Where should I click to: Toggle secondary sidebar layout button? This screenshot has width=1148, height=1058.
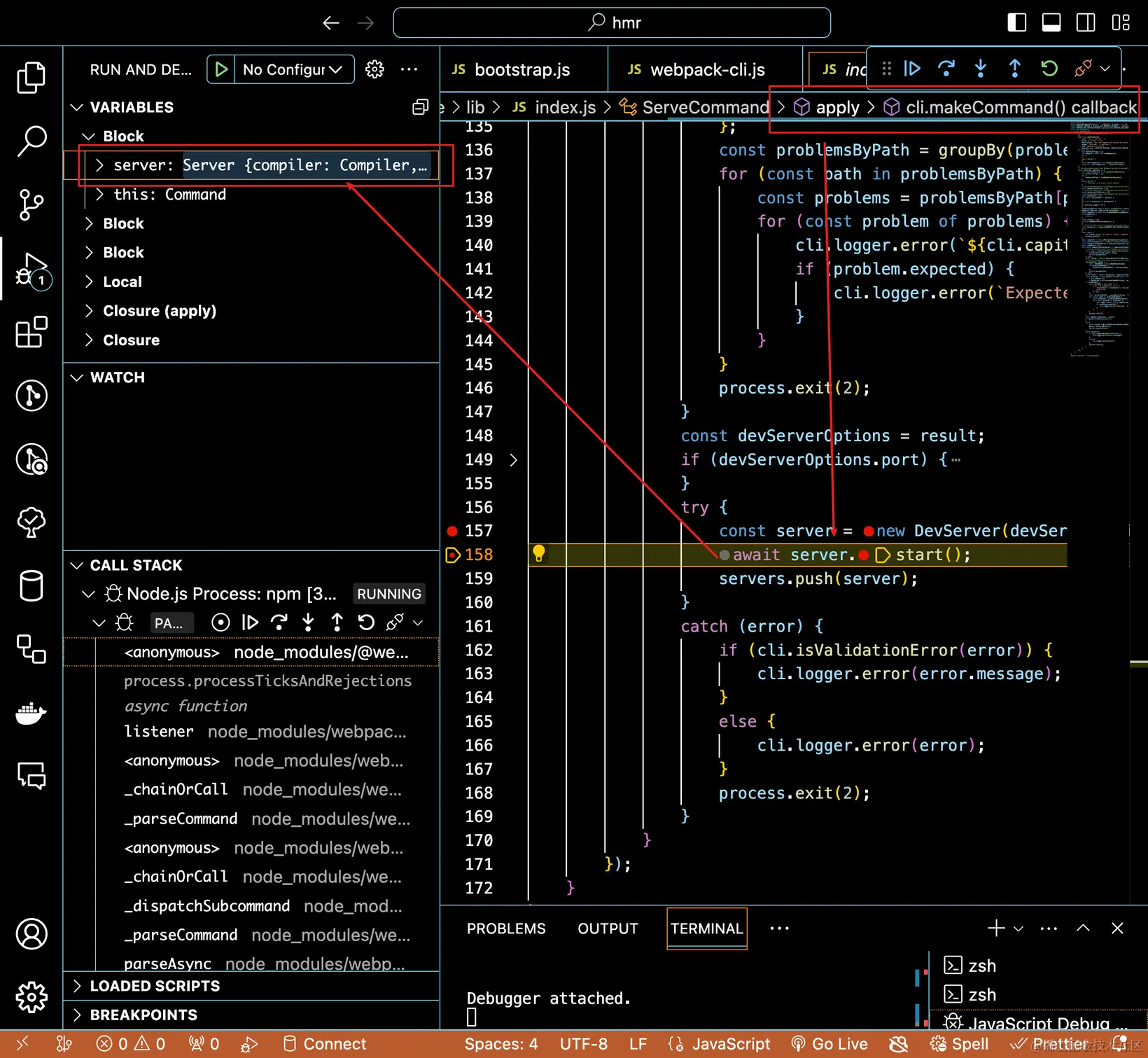tap(1086, 23)
